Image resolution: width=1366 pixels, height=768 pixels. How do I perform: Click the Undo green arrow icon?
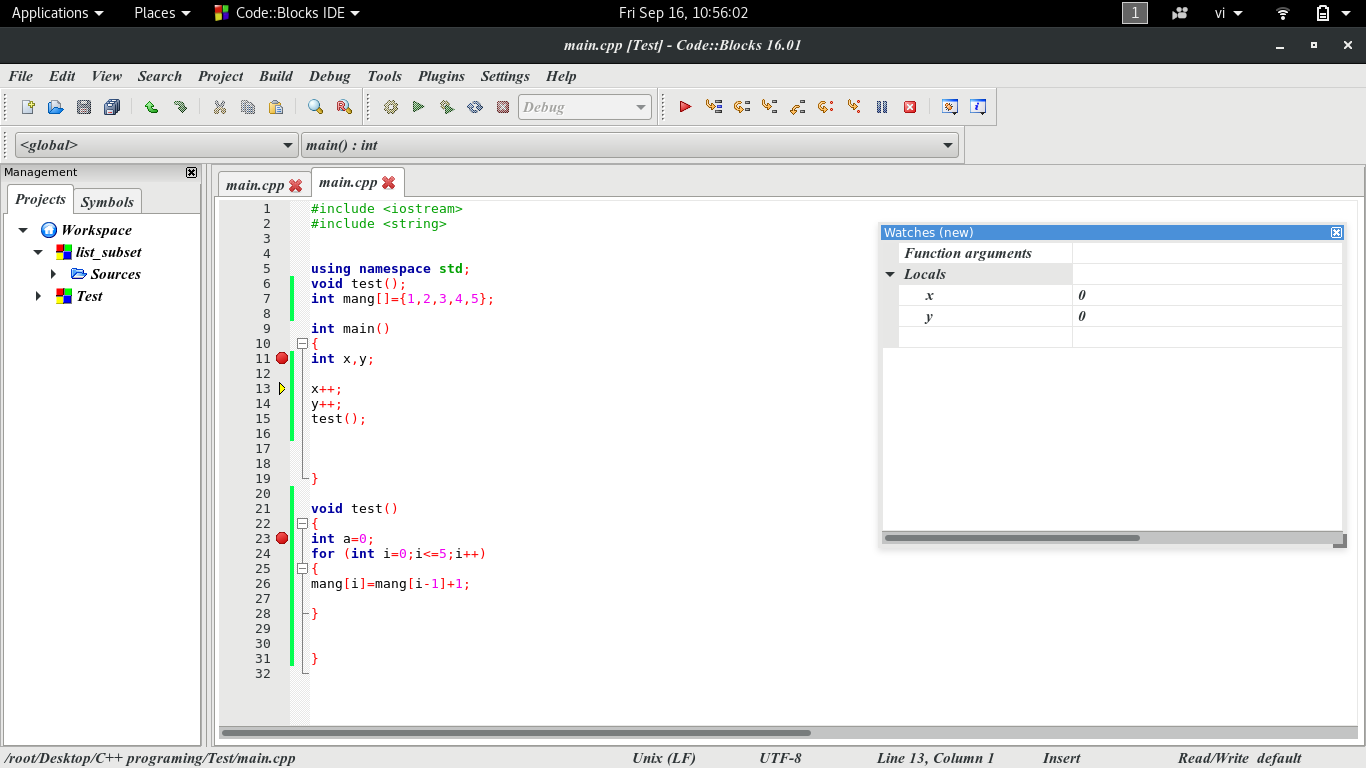(151, 107)
